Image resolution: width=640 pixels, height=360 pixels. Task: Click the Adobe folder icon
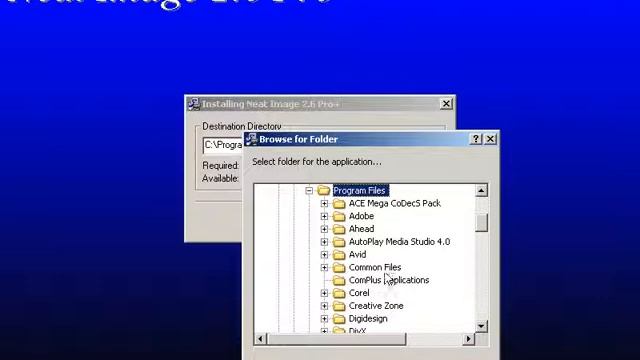pyautogui.click(x=339, y=216)
